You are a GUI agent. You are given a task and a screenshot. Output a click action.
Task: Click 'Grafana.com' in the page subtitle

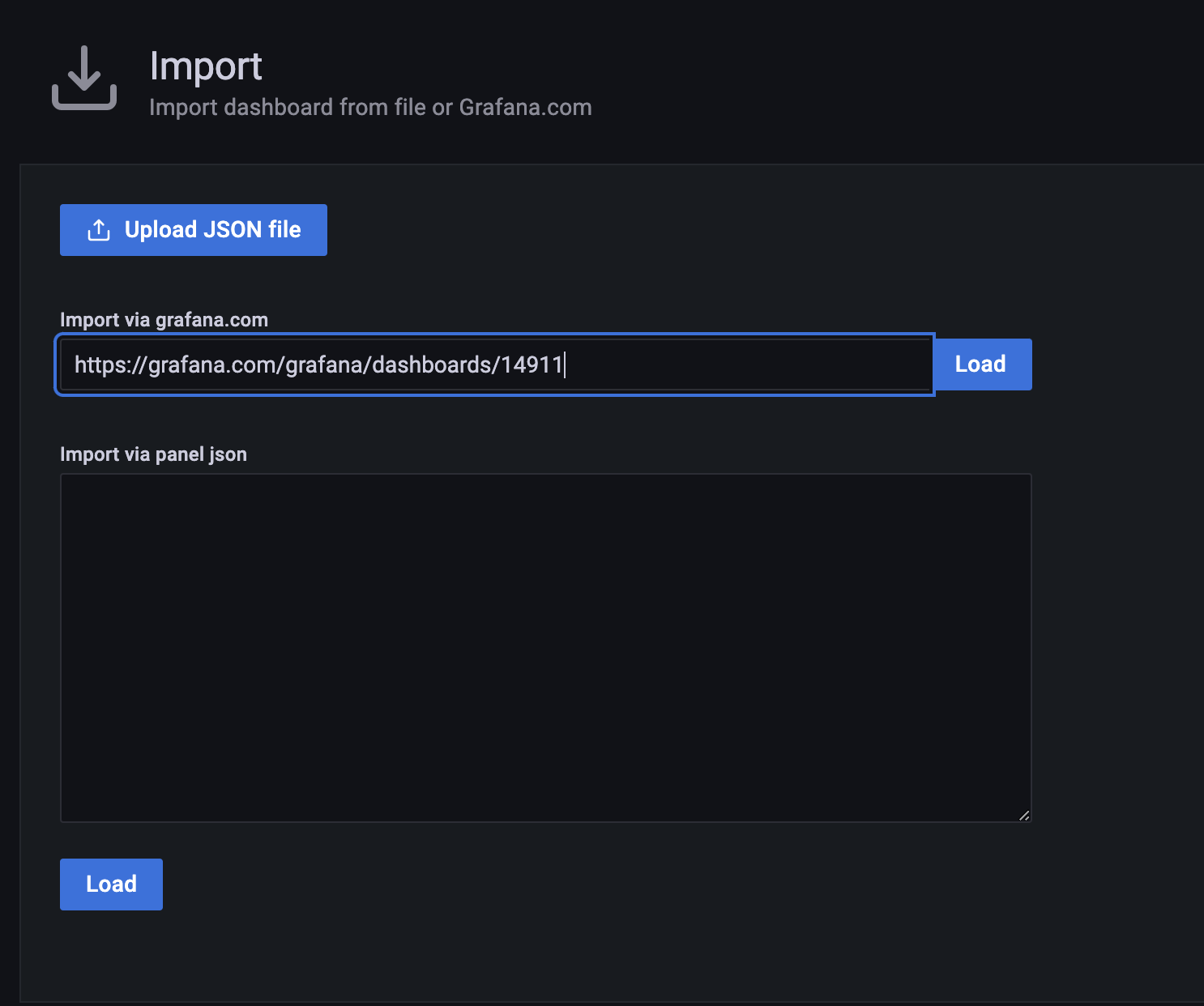[525, 108]
